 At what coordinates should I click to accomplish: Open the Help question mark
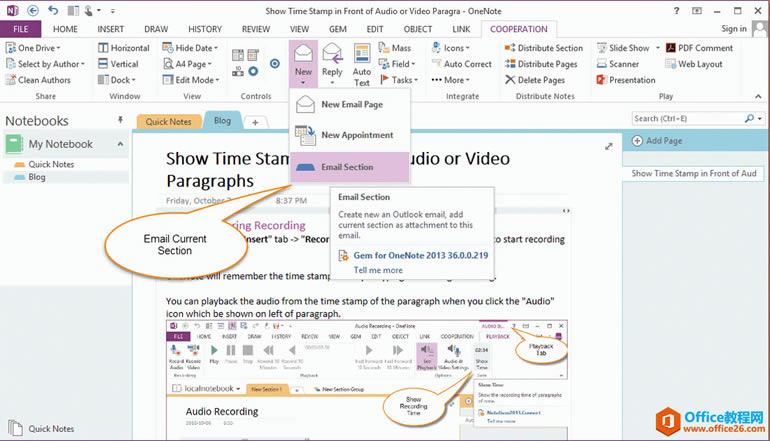[x=677, y=10]
